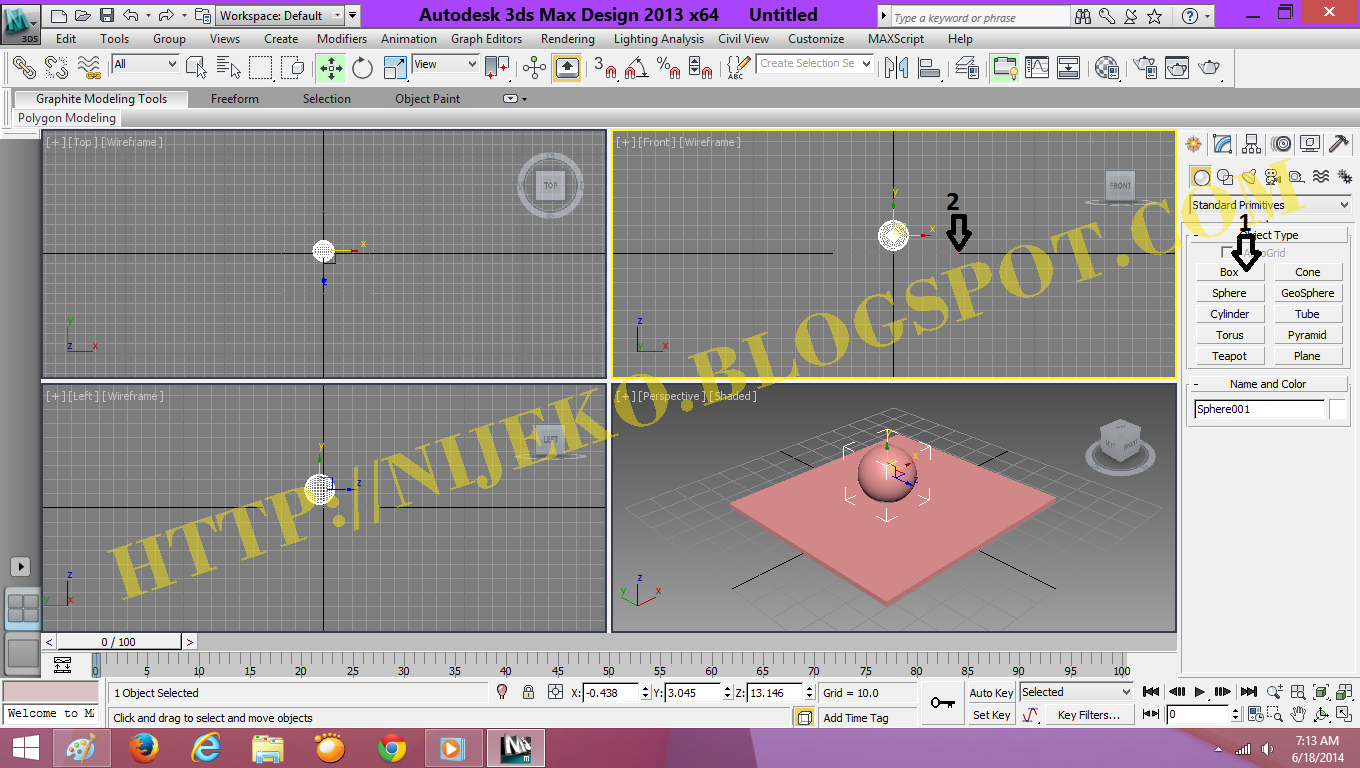Open the key mode Selected dropdown
The height and width of the screenshot is (768, 1360).
coord(1076,692)
